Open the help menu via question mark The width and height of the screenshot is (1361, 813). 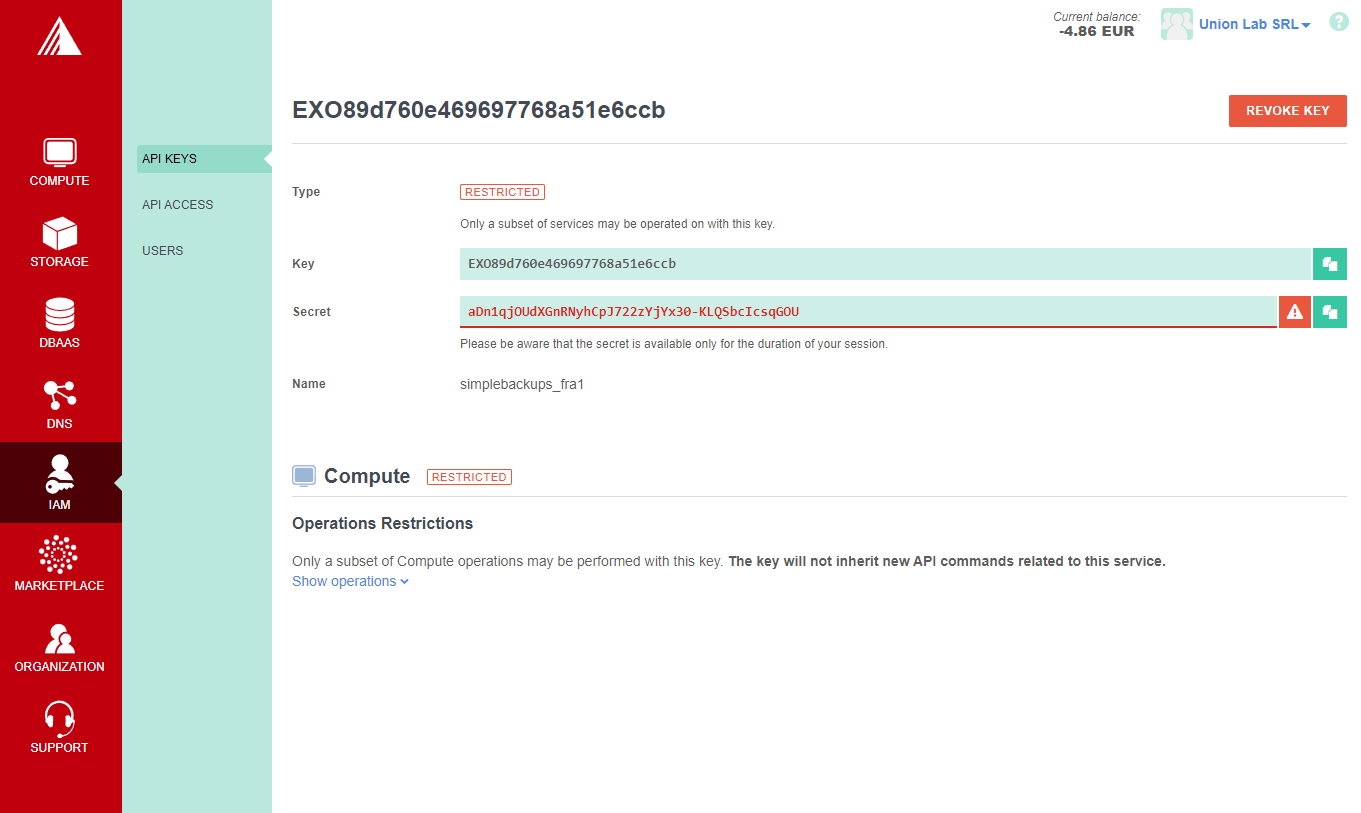click(x=1338, y=21)
